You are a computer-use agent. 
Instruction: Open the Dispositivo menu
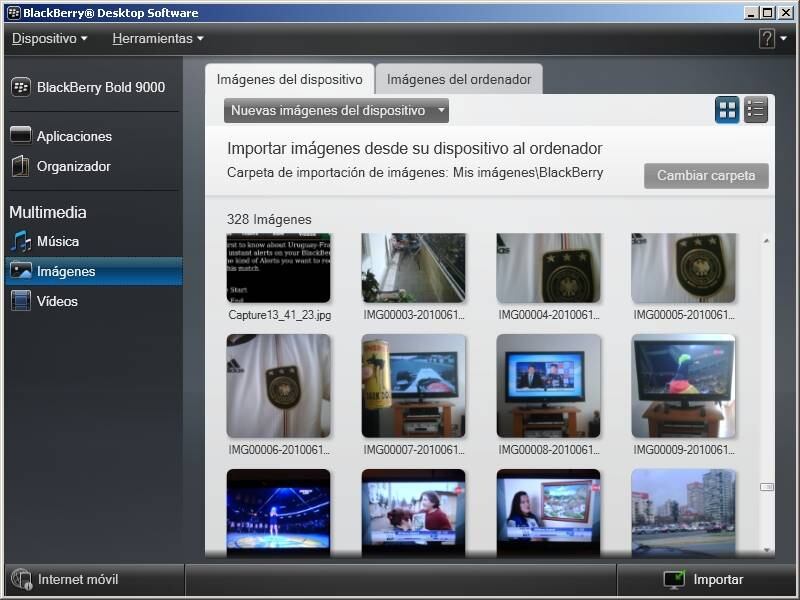click(x=49, y=39)
